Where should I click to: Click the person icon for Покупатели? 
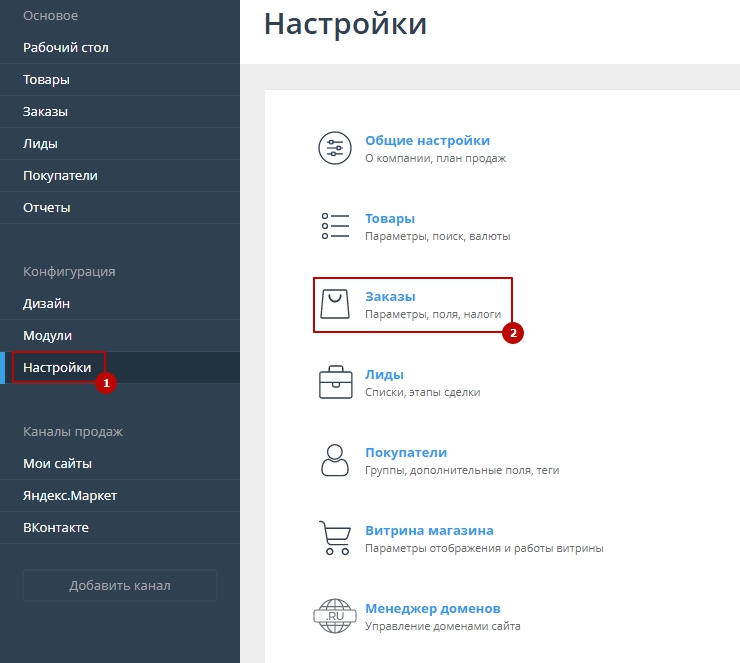coord(335,460)
